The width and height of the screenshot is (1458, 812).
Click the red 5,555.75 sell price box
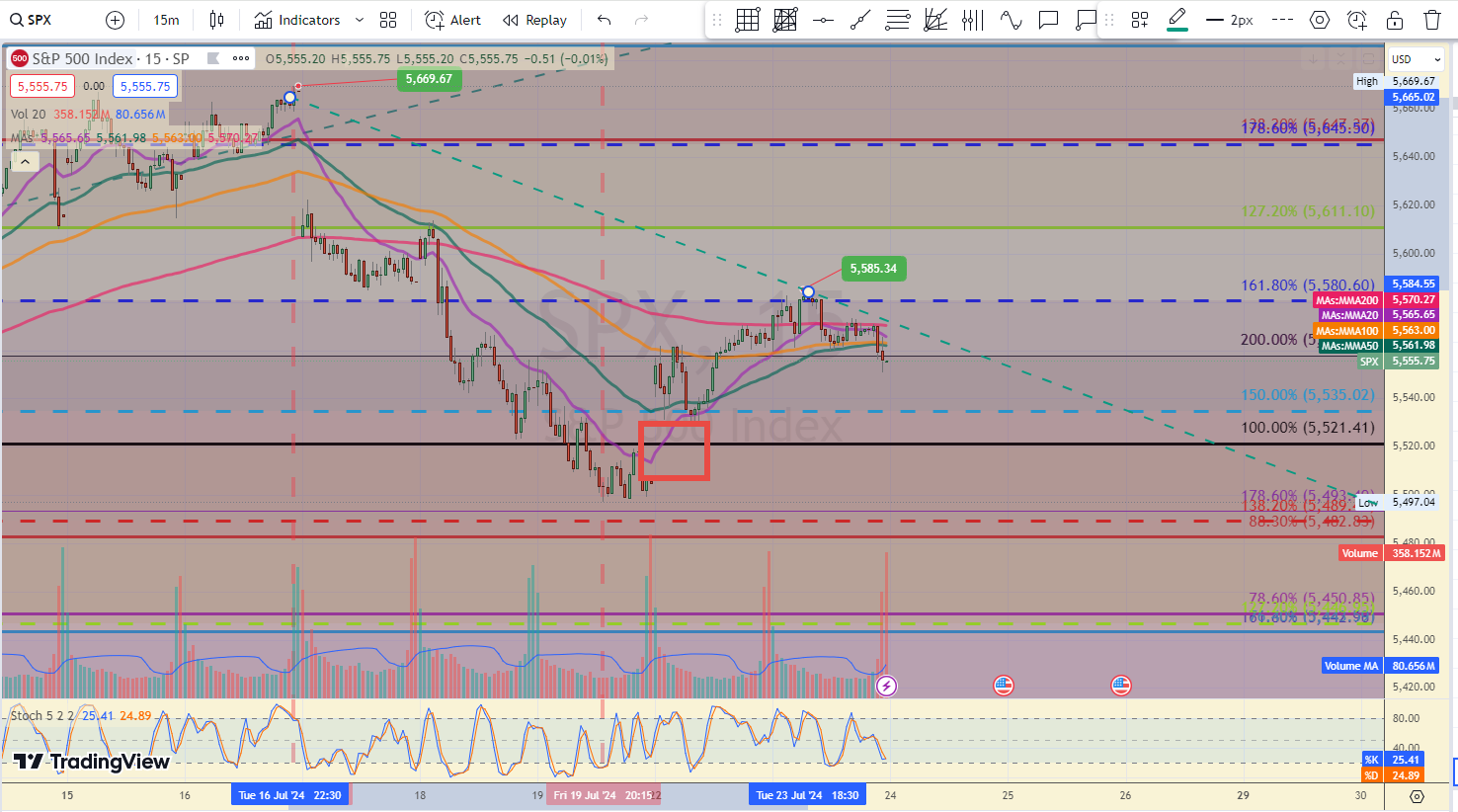click(x=42, y=86)
